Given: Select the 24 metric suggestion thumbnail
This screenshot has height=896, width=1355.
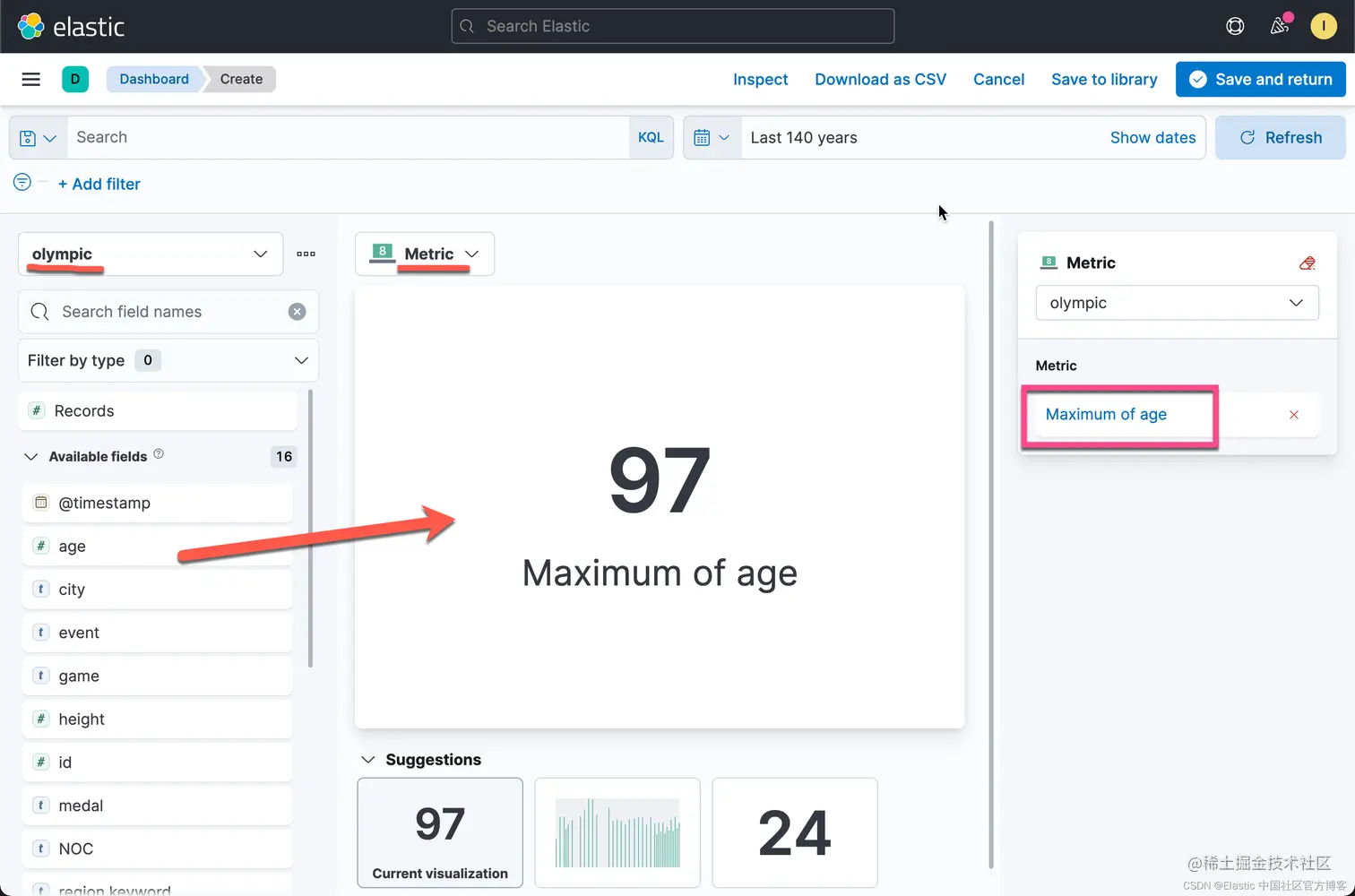Looking at the screenshot, I should pos(795,832).
